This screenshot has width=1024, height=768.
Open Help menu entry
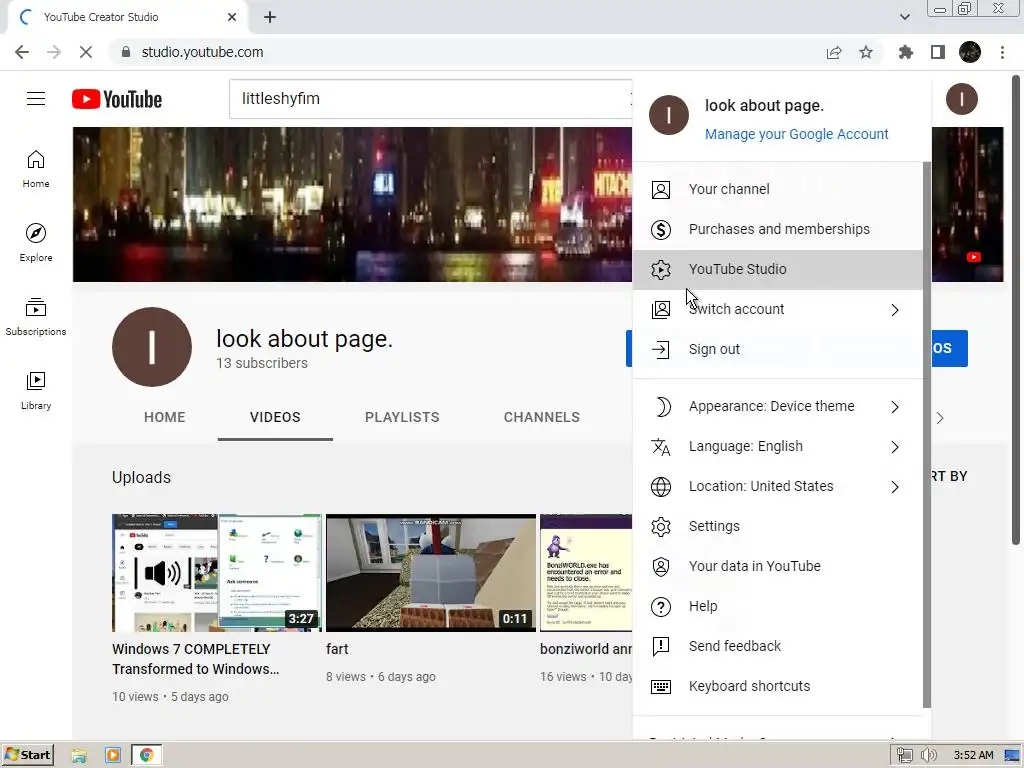tap(777, 607)
